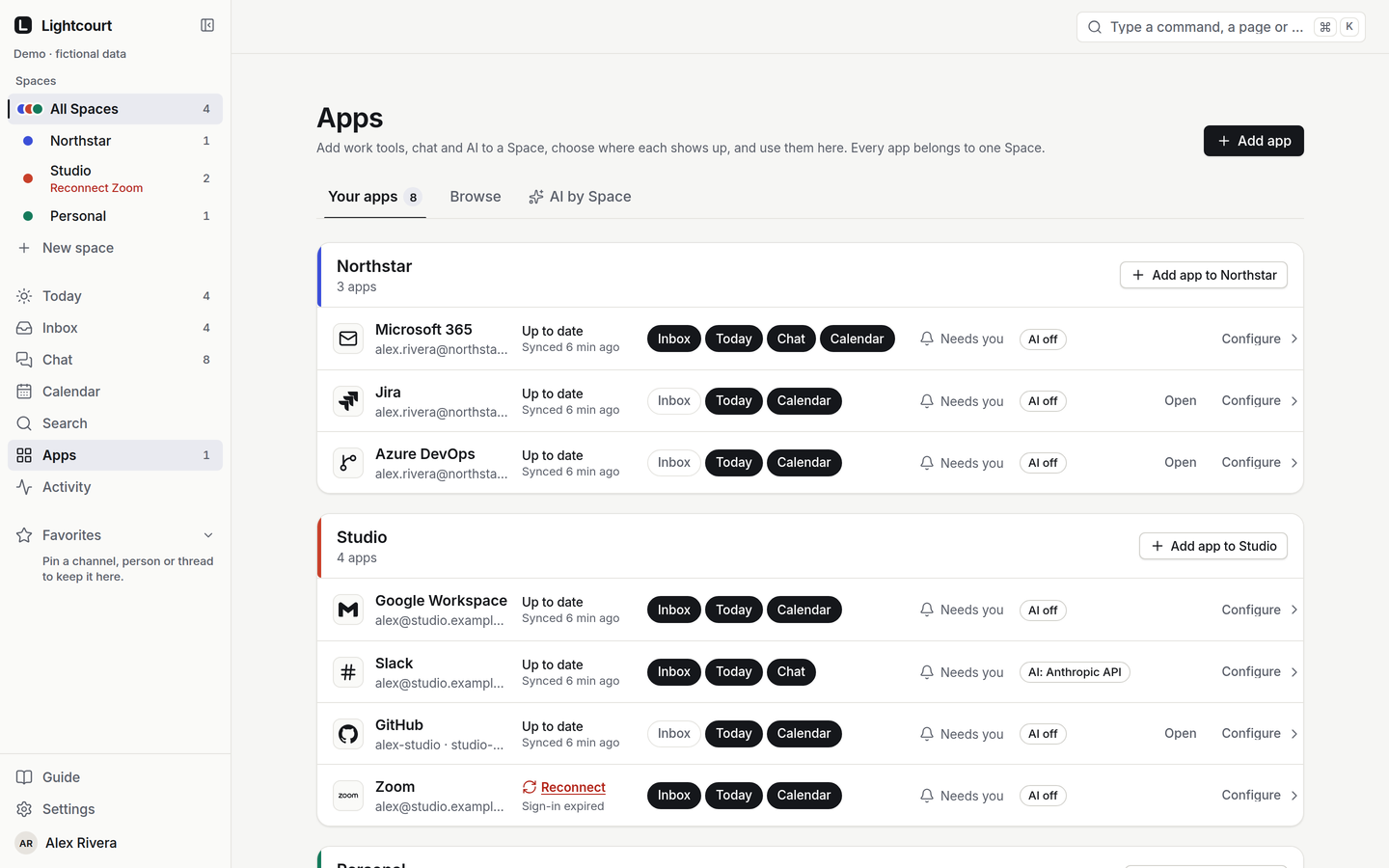Click the bell icon in Zoom row

coord(927,796)
